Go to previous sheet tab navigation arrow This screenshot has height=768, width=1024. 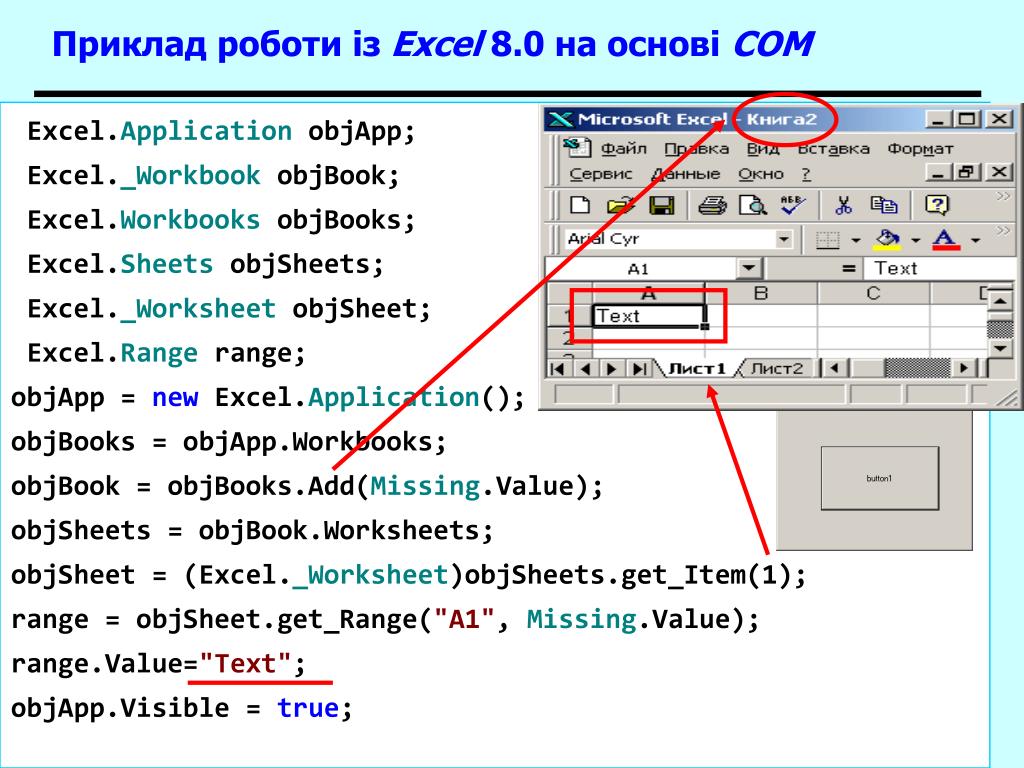(x=585, y=369)
